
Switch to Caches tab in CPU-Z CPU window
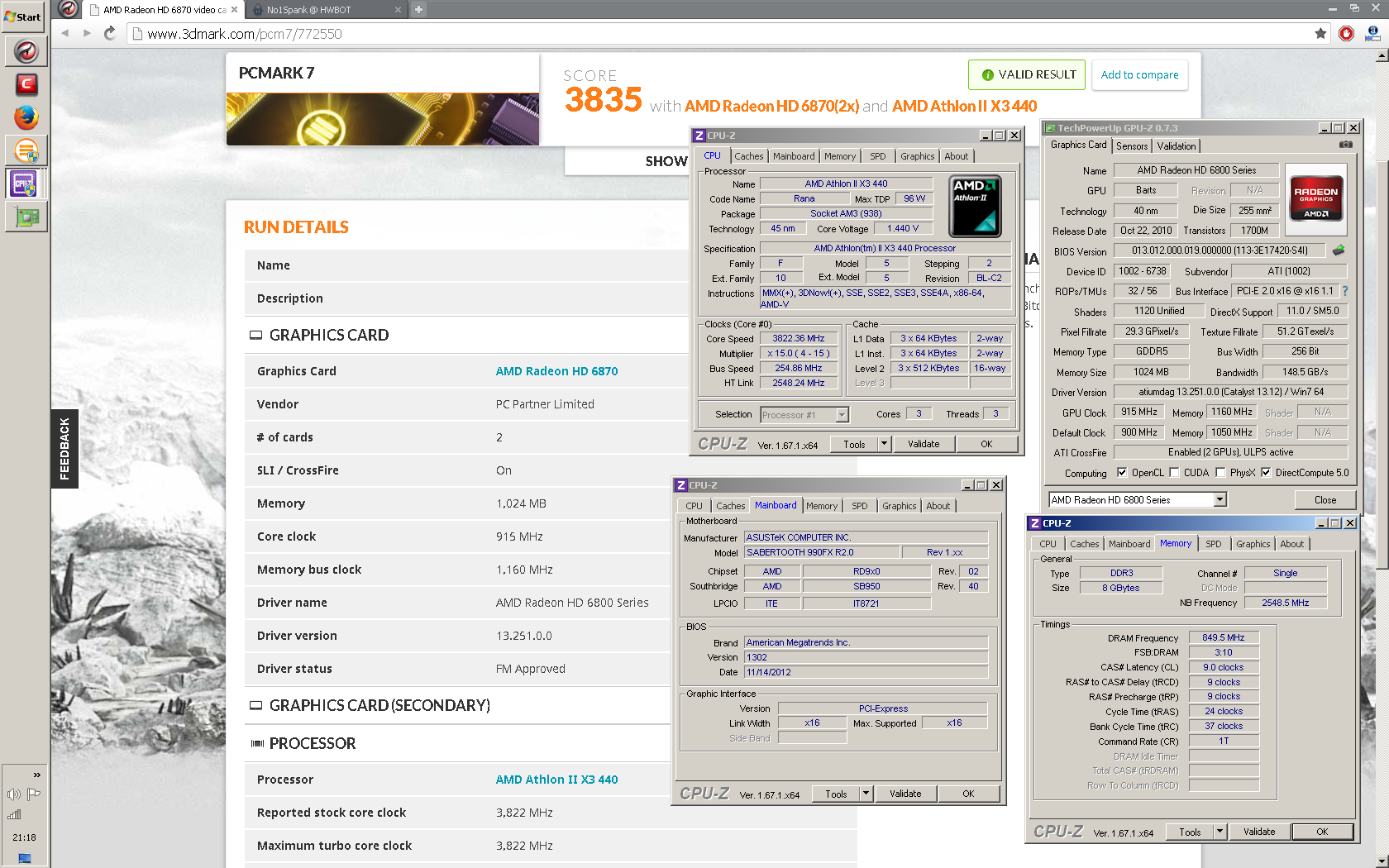pyautogui.click(x=749, y=156)
